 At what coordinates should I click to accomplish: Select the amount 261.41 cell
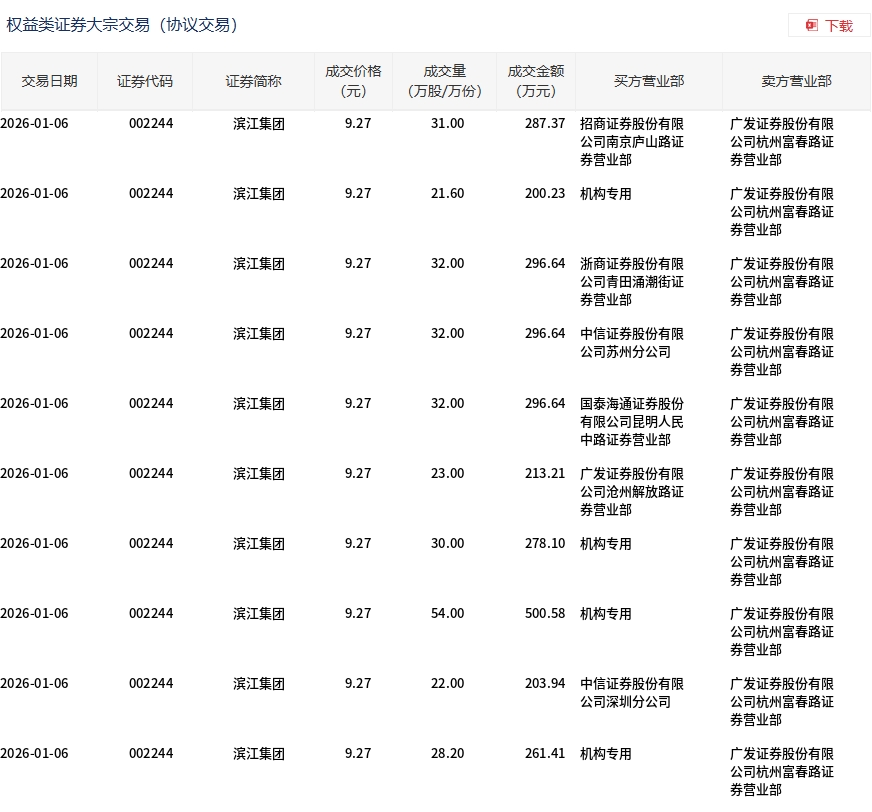click(x=544, y=754)
